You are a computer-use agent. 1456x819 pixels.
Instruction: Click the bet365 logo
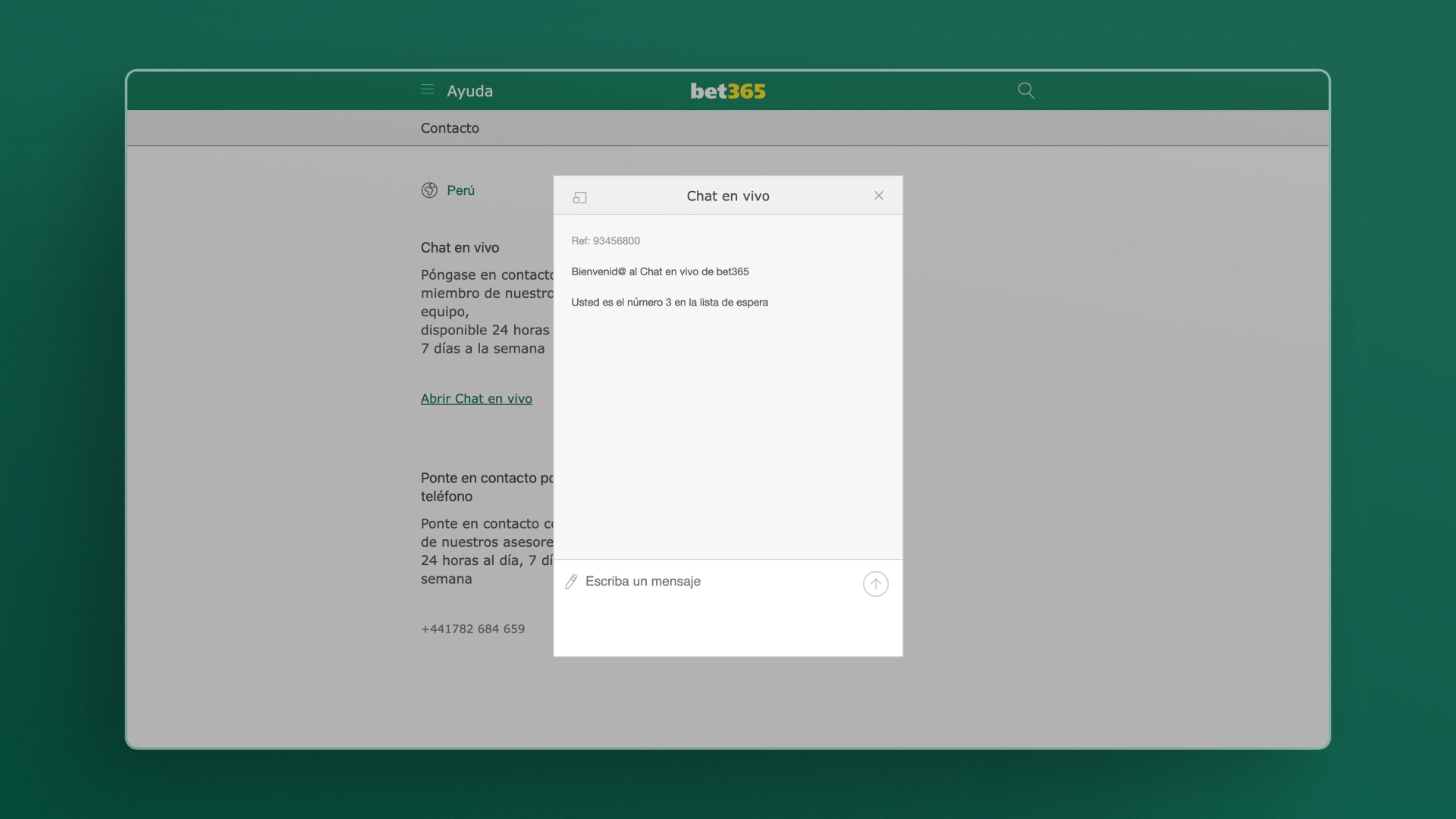tap(728, 91)
